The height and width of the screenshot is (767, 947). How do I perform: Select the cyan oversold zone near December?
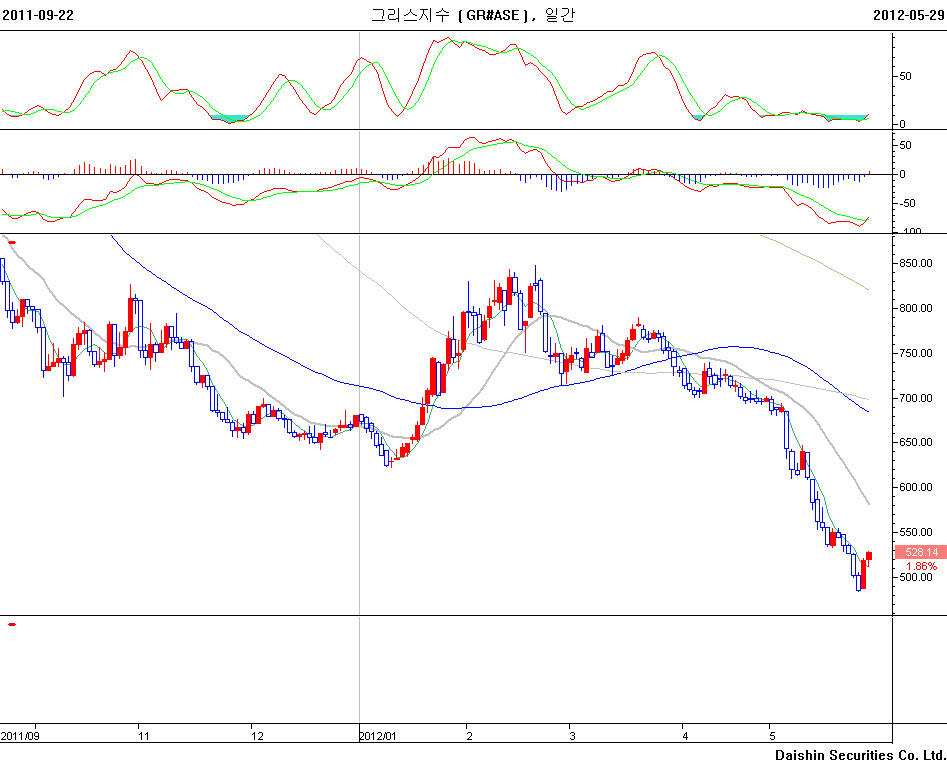point(229,118)
